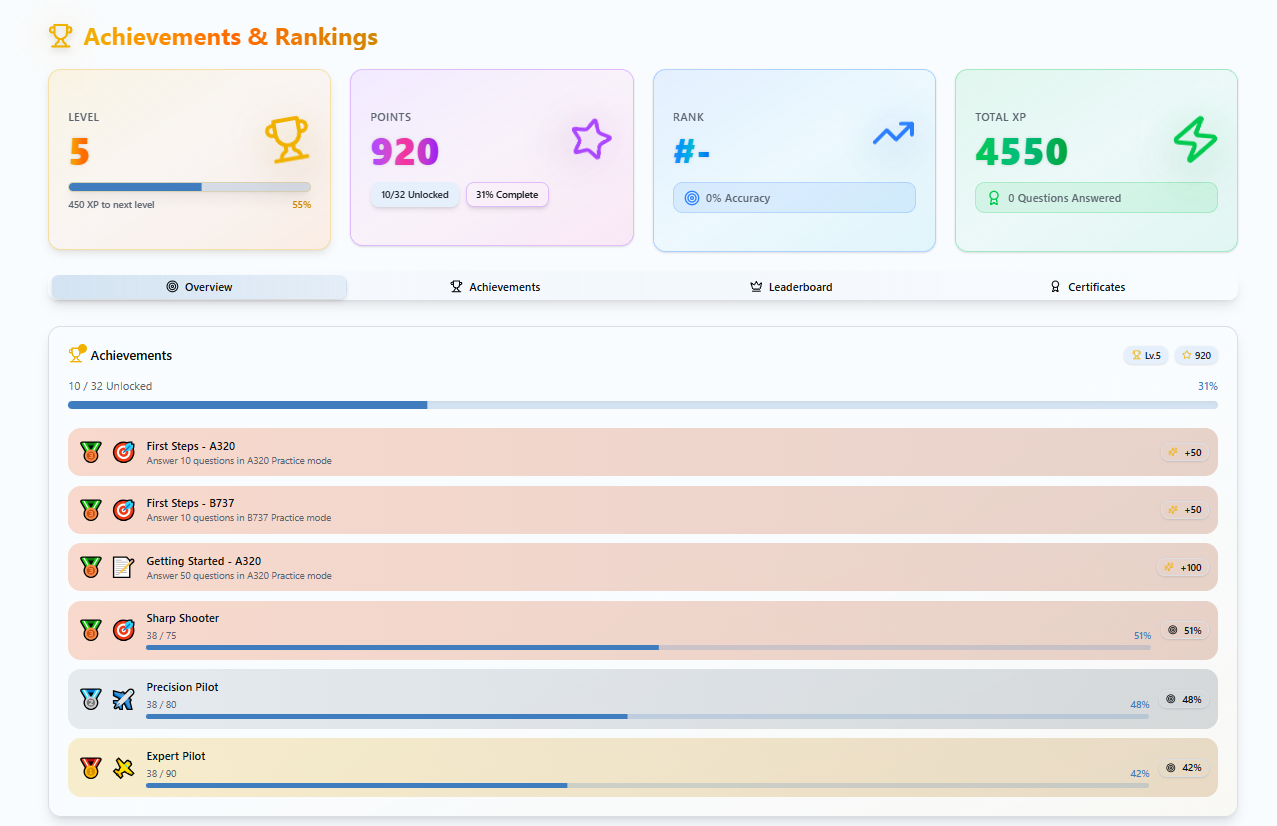
Task: Click the trophy icon on Achievements tab
Action: (x=456, y=287)
